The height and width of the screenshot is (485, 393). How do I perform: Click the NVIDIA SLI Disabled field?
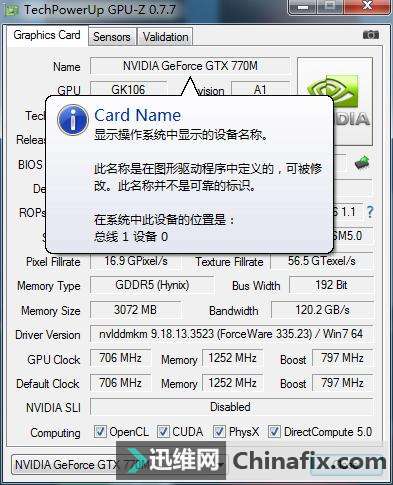tap(231, 407)
